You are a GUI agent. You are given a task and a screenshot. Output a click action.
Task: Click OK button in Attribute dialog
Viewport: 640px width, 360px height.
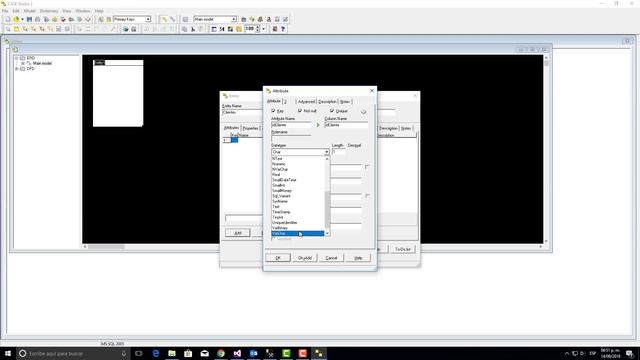(278, 258)
